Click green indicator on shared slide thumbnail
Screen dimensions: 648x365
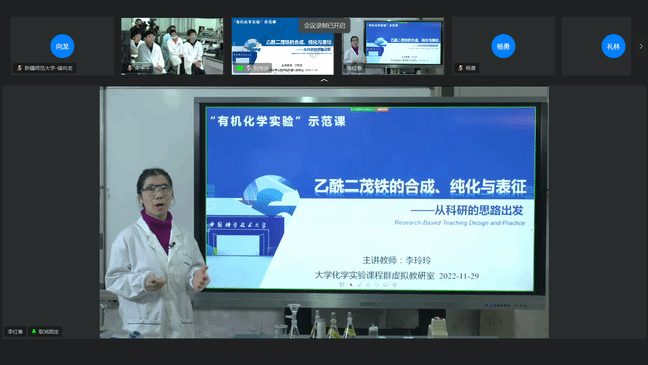[x=240, y=68]
